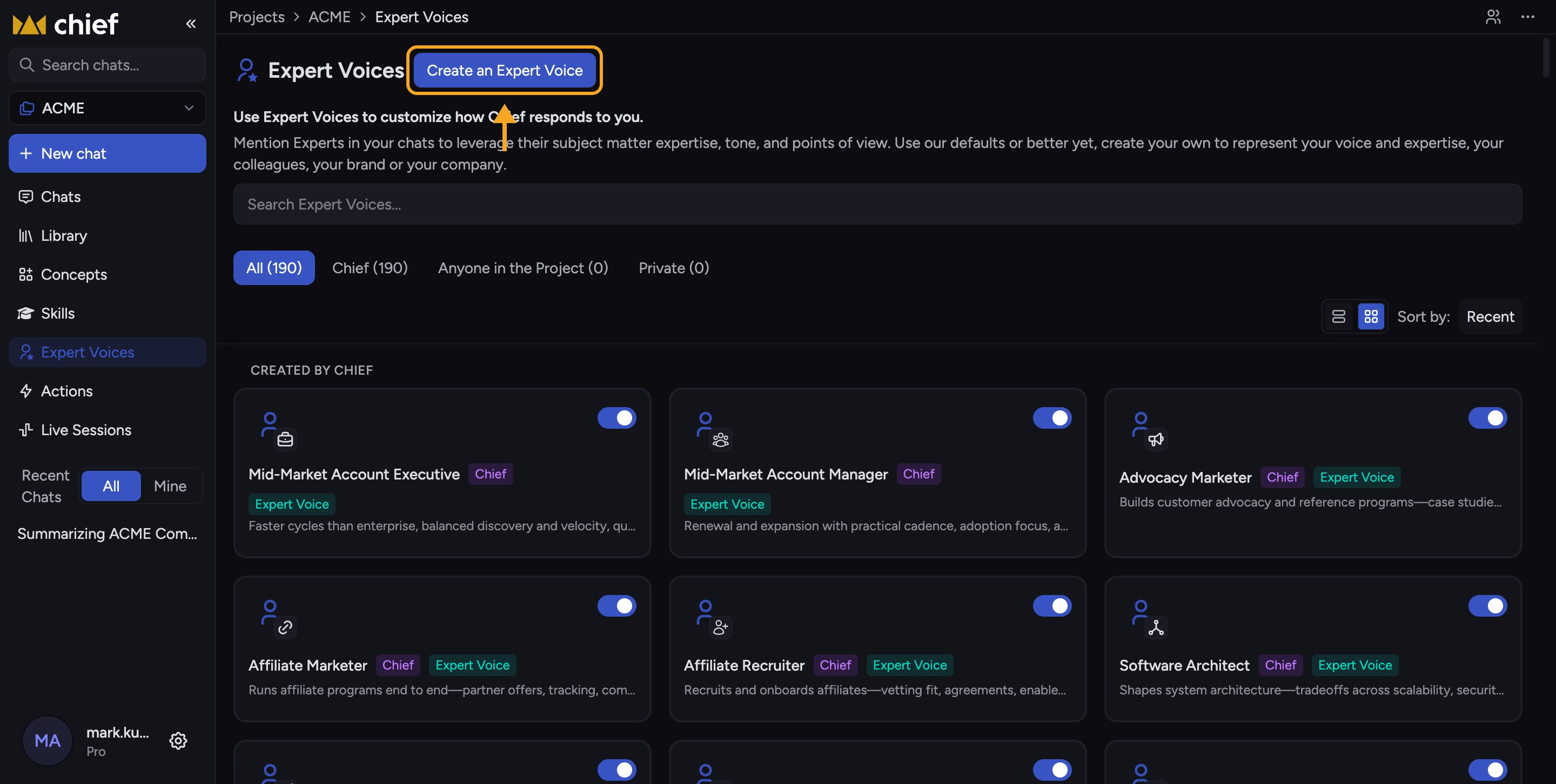This screenshot has height=784, width=1556.
Task: Expand the ACME project dropdown
Action: pos(108,108)
